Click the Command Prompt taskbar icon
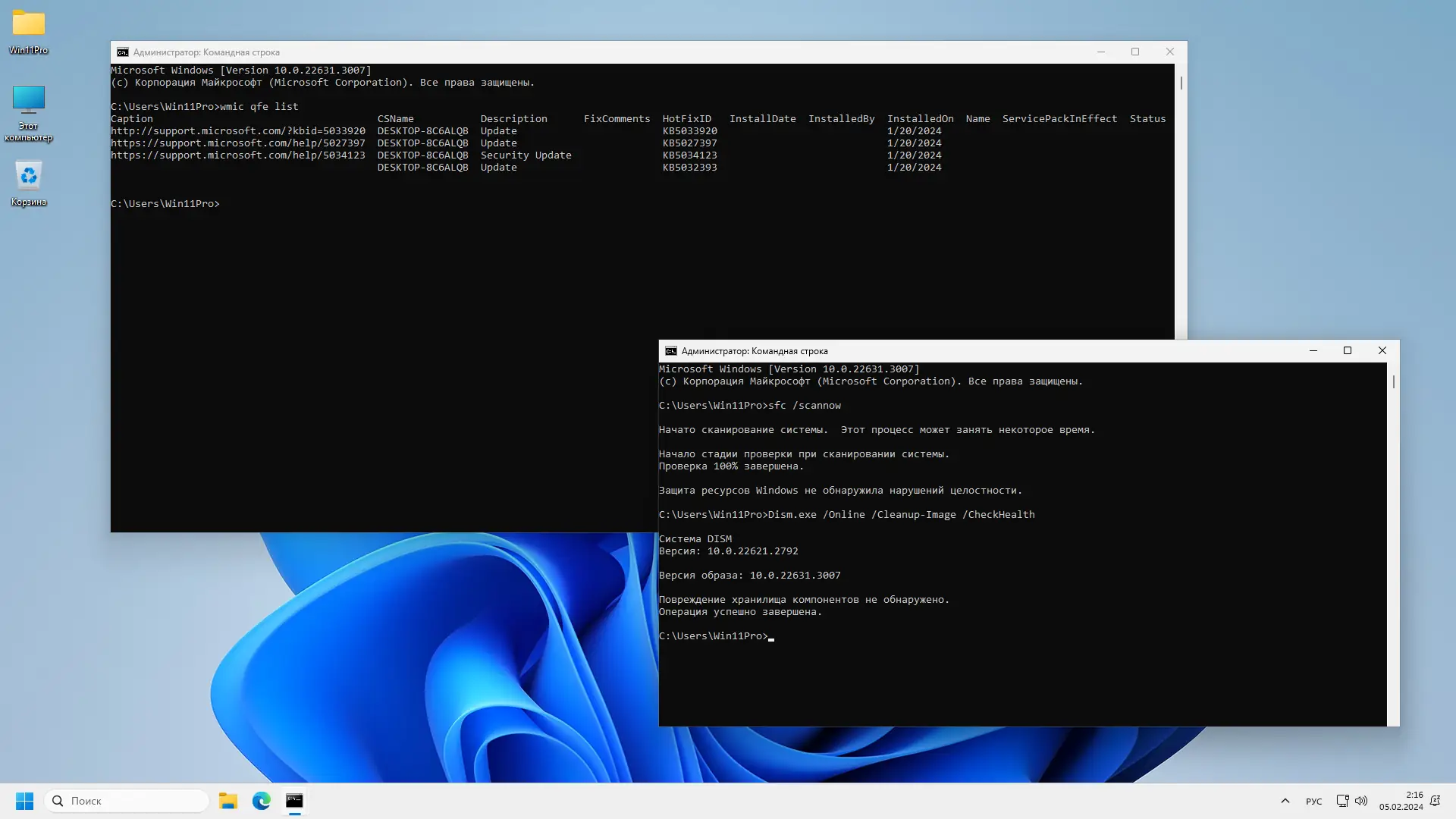 tap(294, 801)
